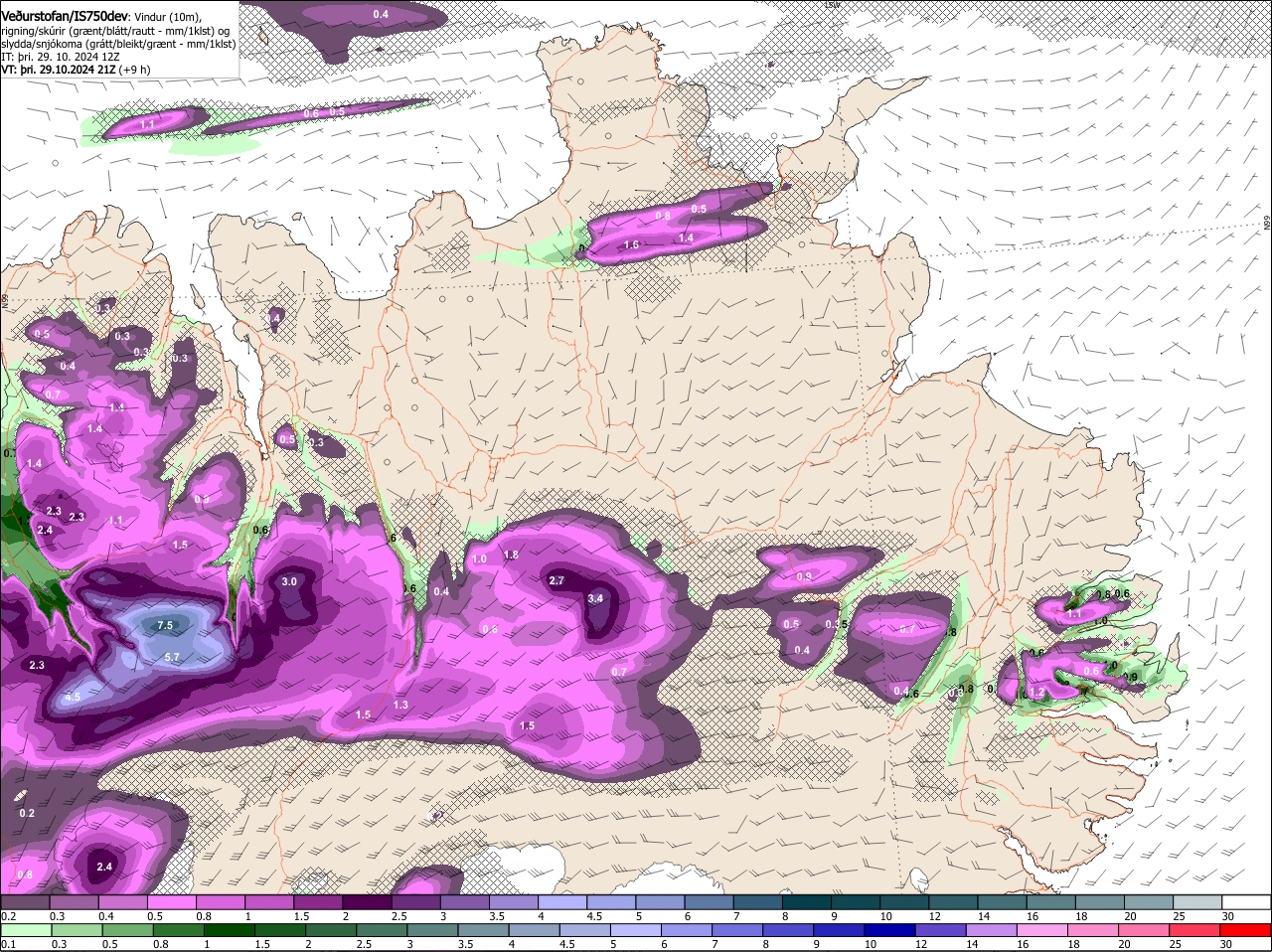The width and height of the screenshot is (1272, 952).
Task: Select the 30 label under the lower legend
Action: (x=1228, y=944)
